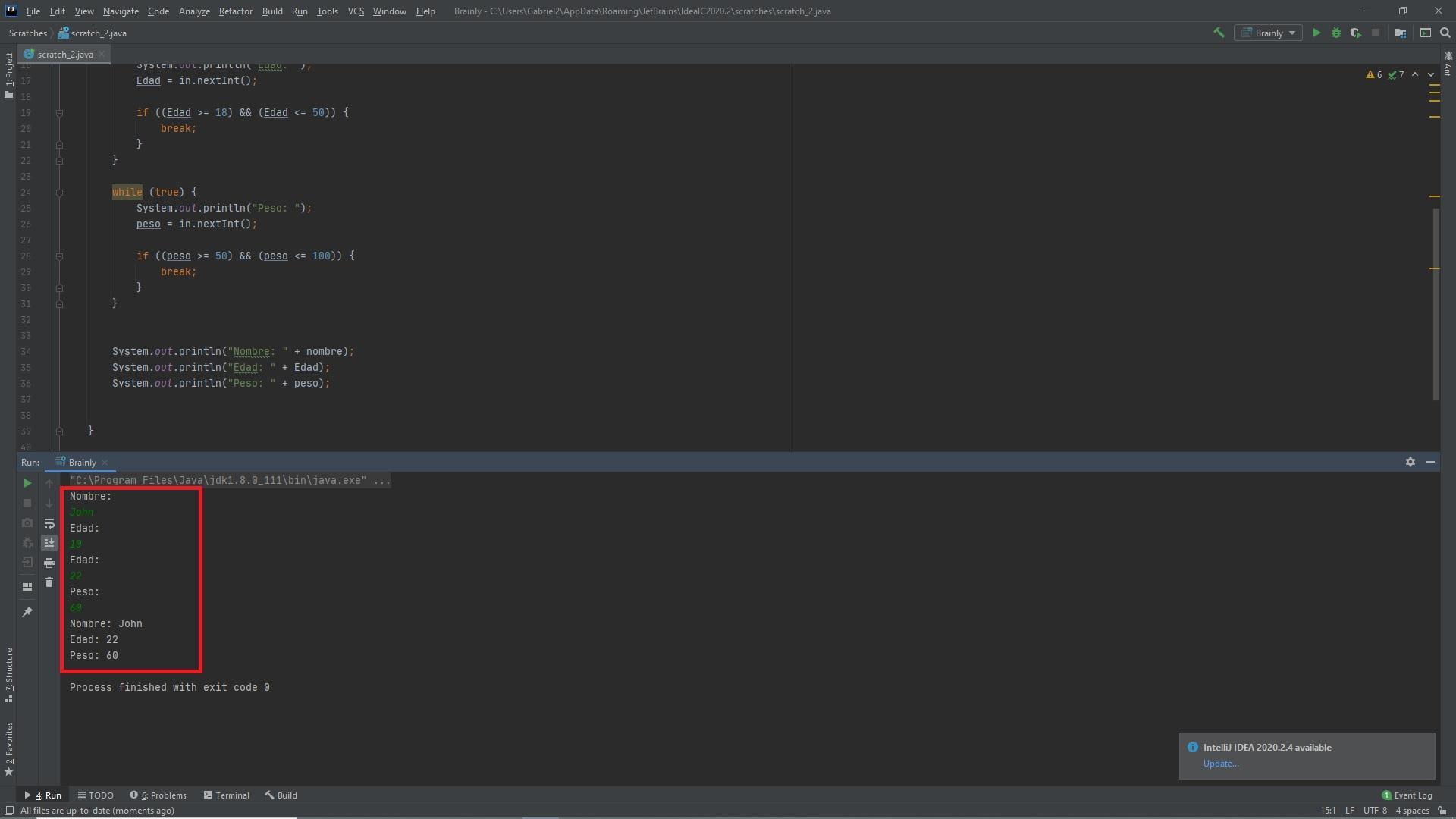The image size is (1456, 819).
Task: Close the scratch_2.java editor tab
Action: coord(102,54)
